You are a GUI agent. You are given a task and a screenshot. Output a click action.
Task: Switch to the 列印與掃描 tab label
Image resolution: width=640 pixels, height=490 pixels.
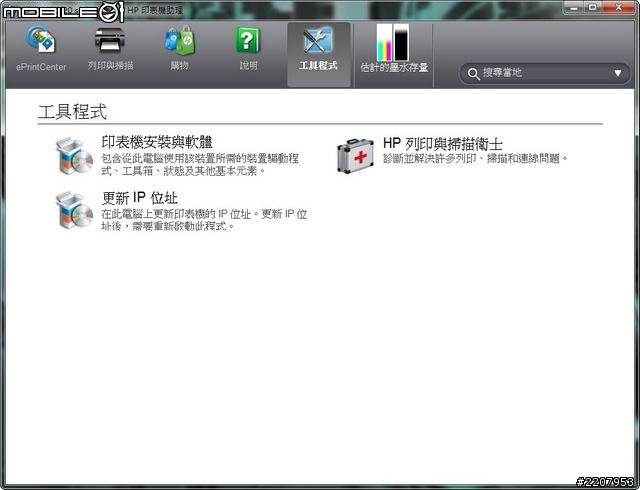tap(110, 65)
